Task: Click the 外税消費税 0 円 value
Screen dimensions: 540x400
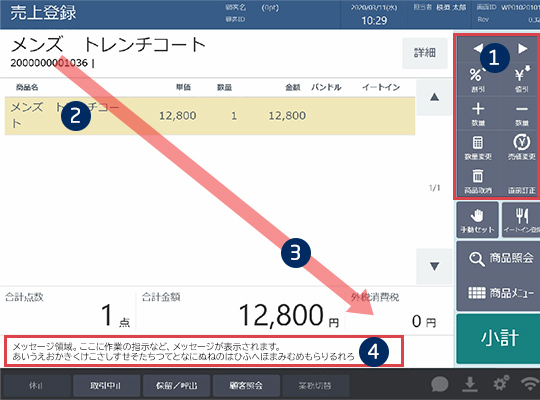Action: (x=424, y=321)
